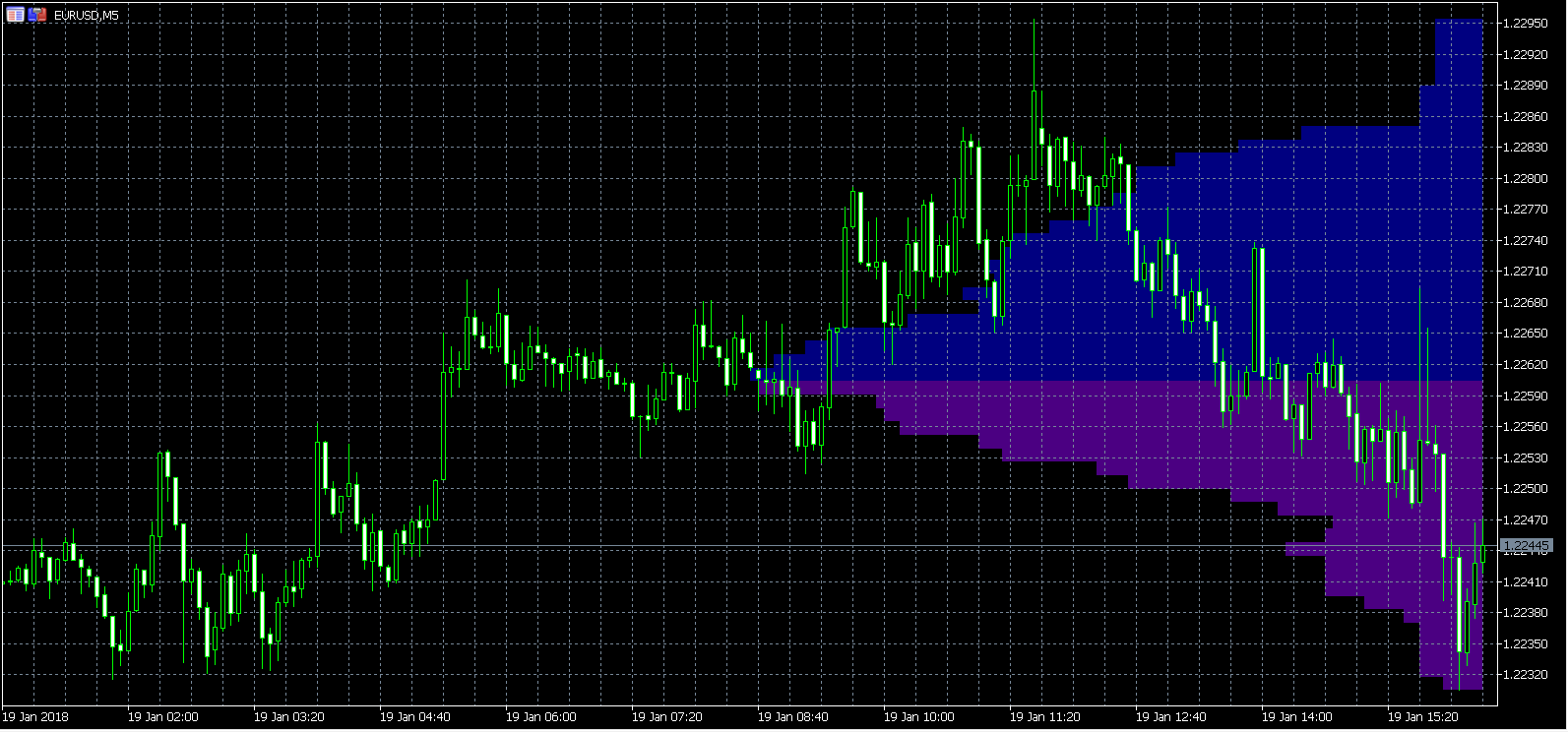This screenshot has height=732, width=1568.
Task: Open the Depth of Market table icon
Action: tap(15, 15)
